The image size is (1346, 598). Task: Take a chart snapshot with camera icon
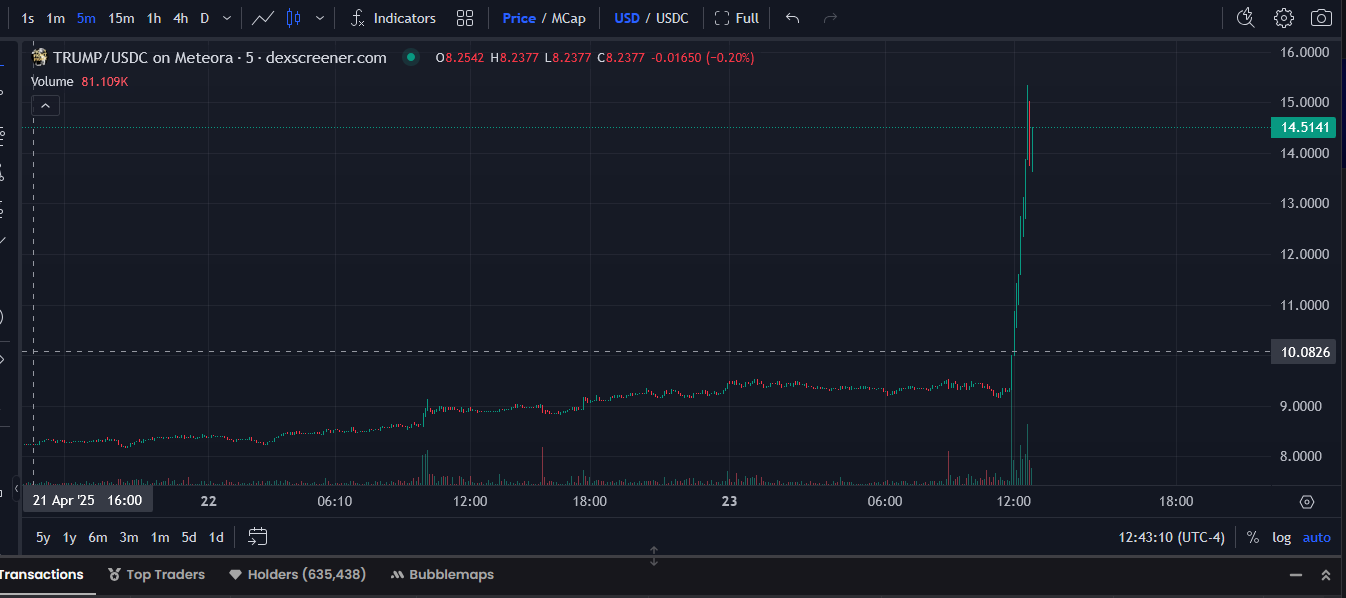coord(1321,18)
